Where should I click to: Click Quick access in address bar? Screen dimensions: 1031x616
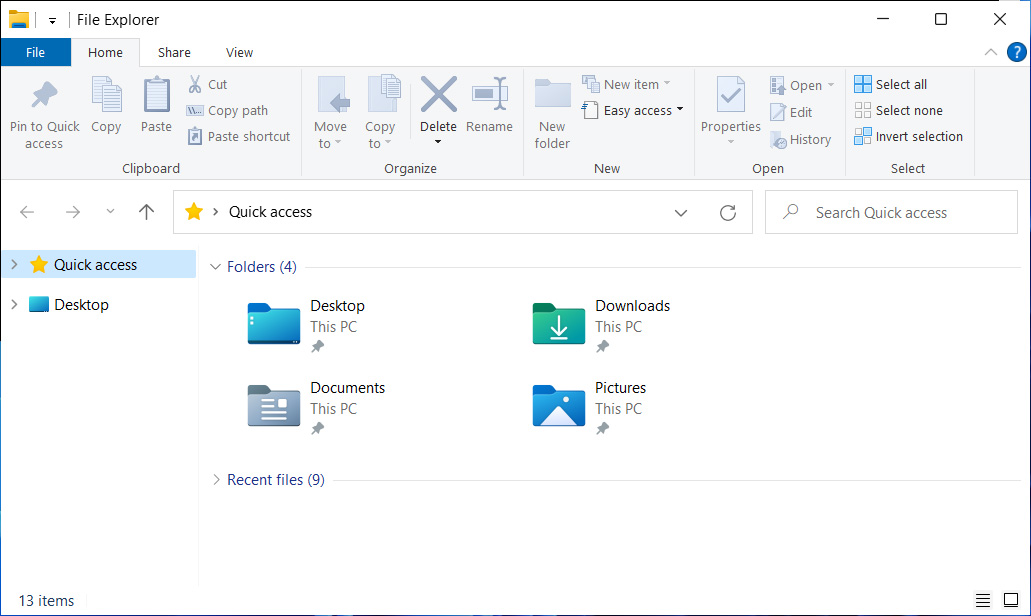point(270,212)
